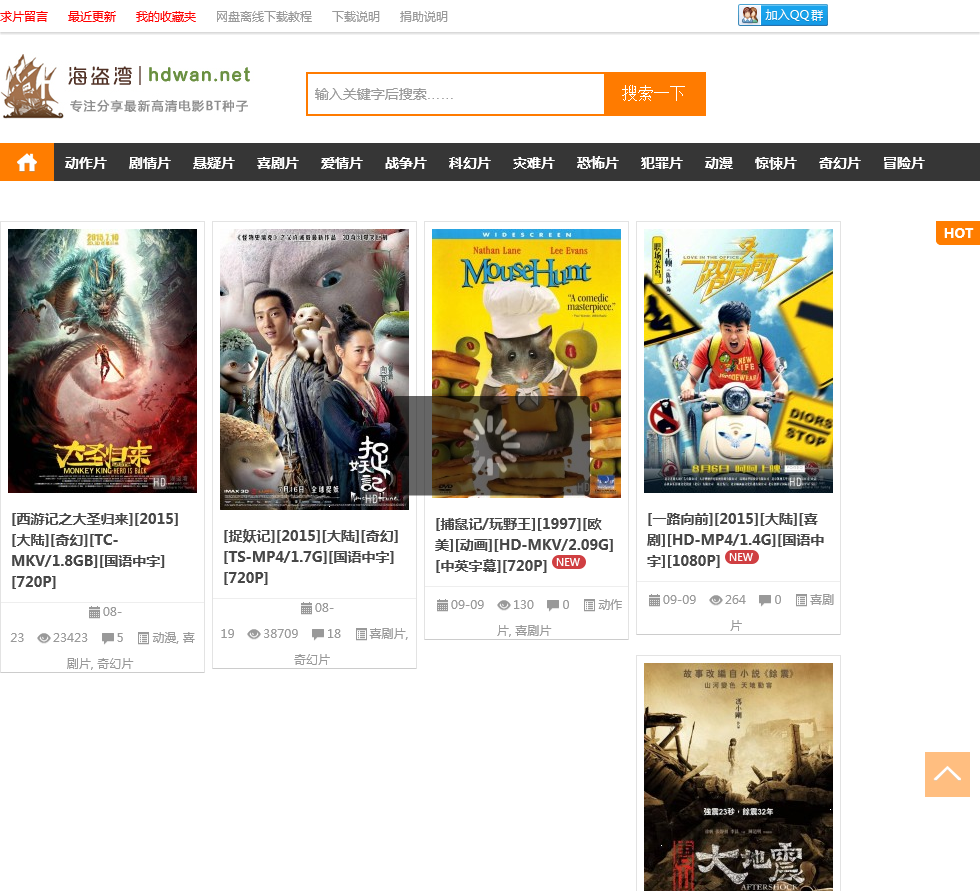Open the 捉妖记 movie poster

tap(314, 369)
